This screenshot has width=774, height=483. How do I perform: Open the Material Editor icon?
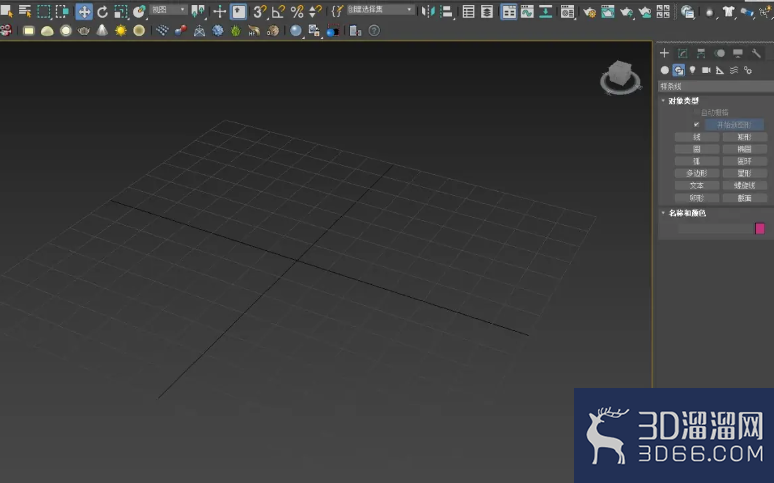tap(568, 11)
